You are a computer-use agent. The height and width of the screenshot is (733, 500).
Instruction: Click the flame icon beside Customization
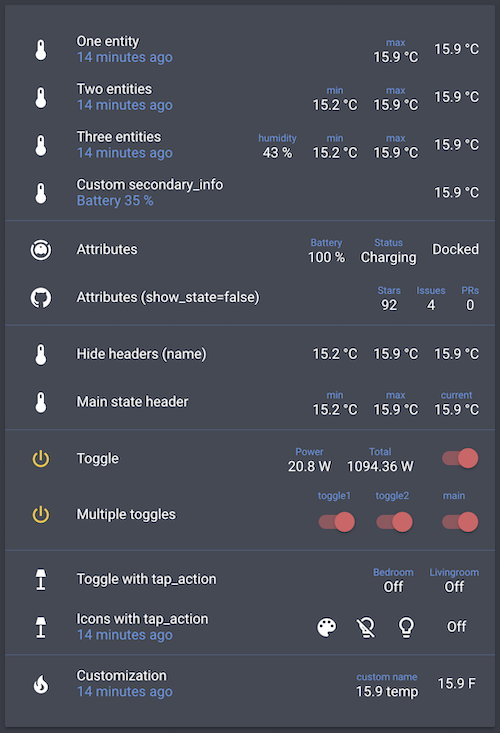(41, 684)
